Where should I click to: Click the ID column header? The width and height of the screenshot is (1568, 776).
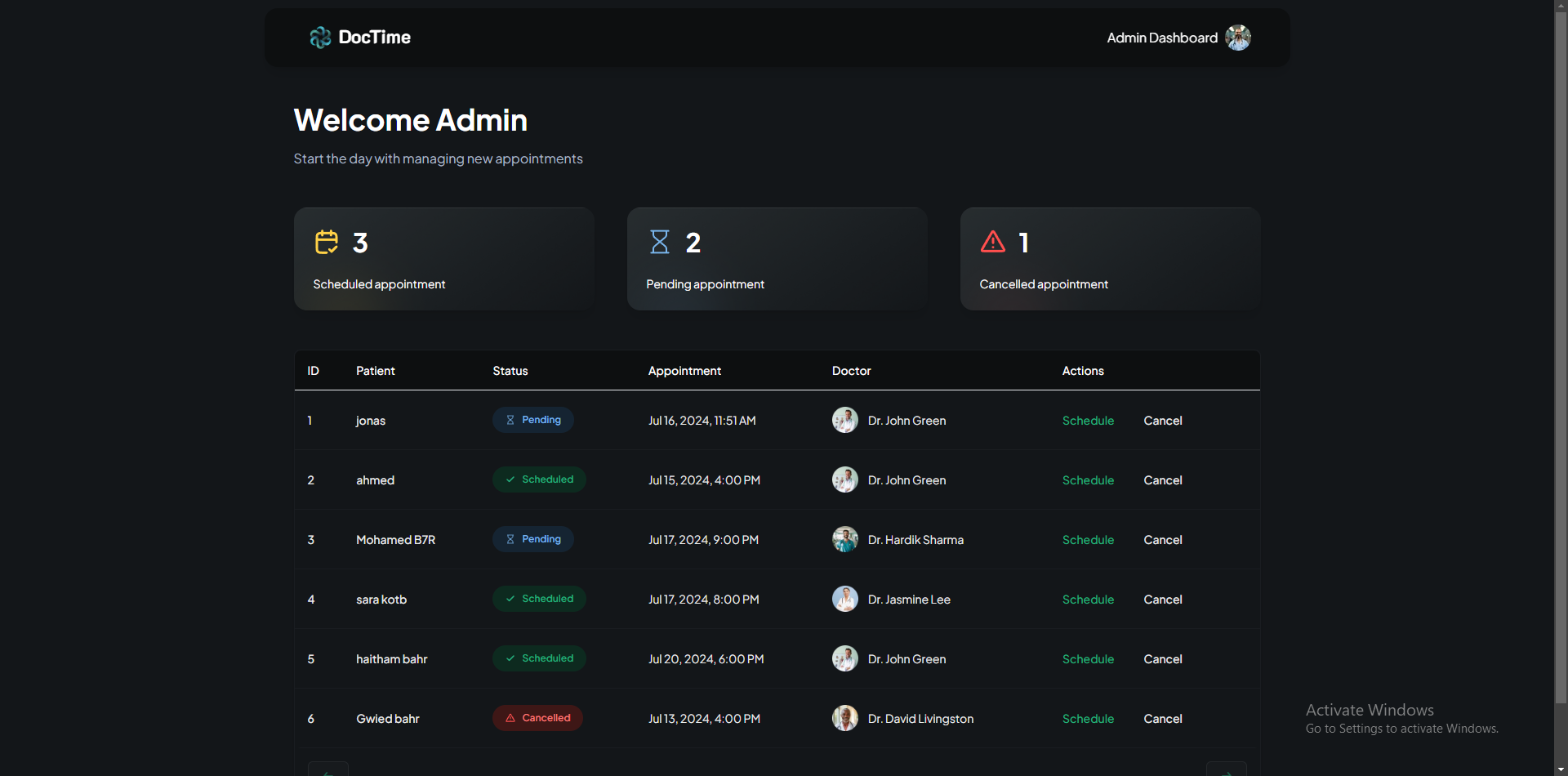click(313, 371)
